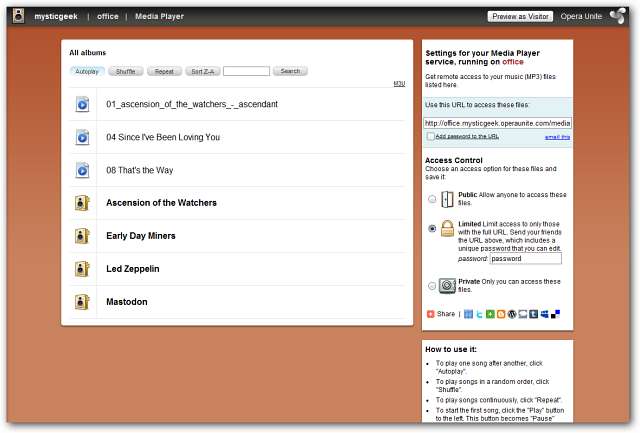Share via Tumblr icon
This screenshot has width=640, height=433.
click(x=533, y=314)
